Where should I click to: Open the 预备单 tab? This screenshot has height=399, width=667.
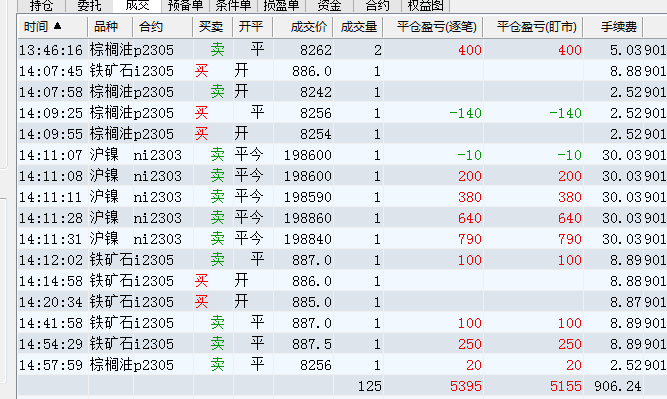tap(185, 6)
